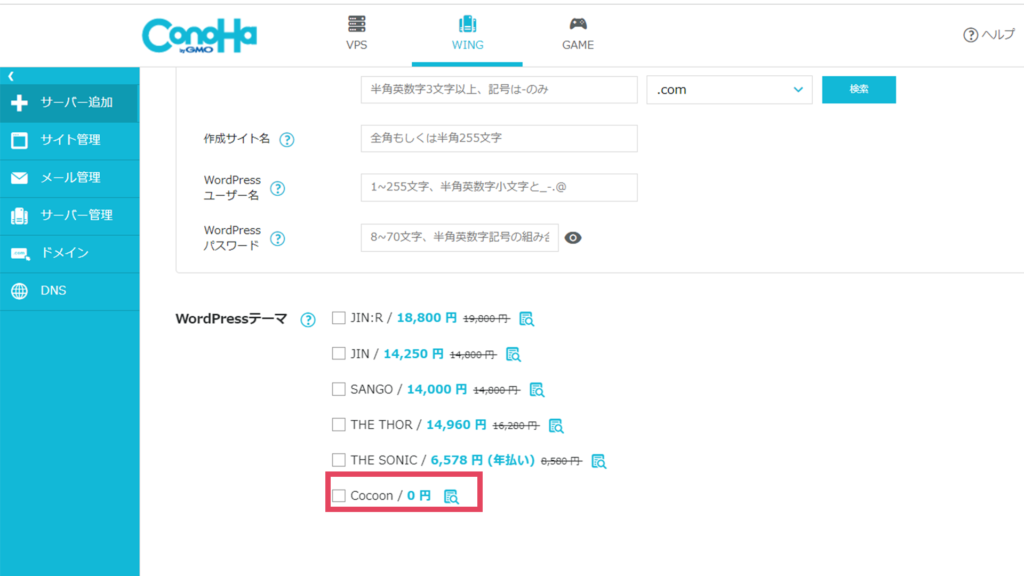Check the THE SONIC theme checkbox
Image resolution: width=1024 pixels, height=576 pixels.
click(x=338, y=460)
